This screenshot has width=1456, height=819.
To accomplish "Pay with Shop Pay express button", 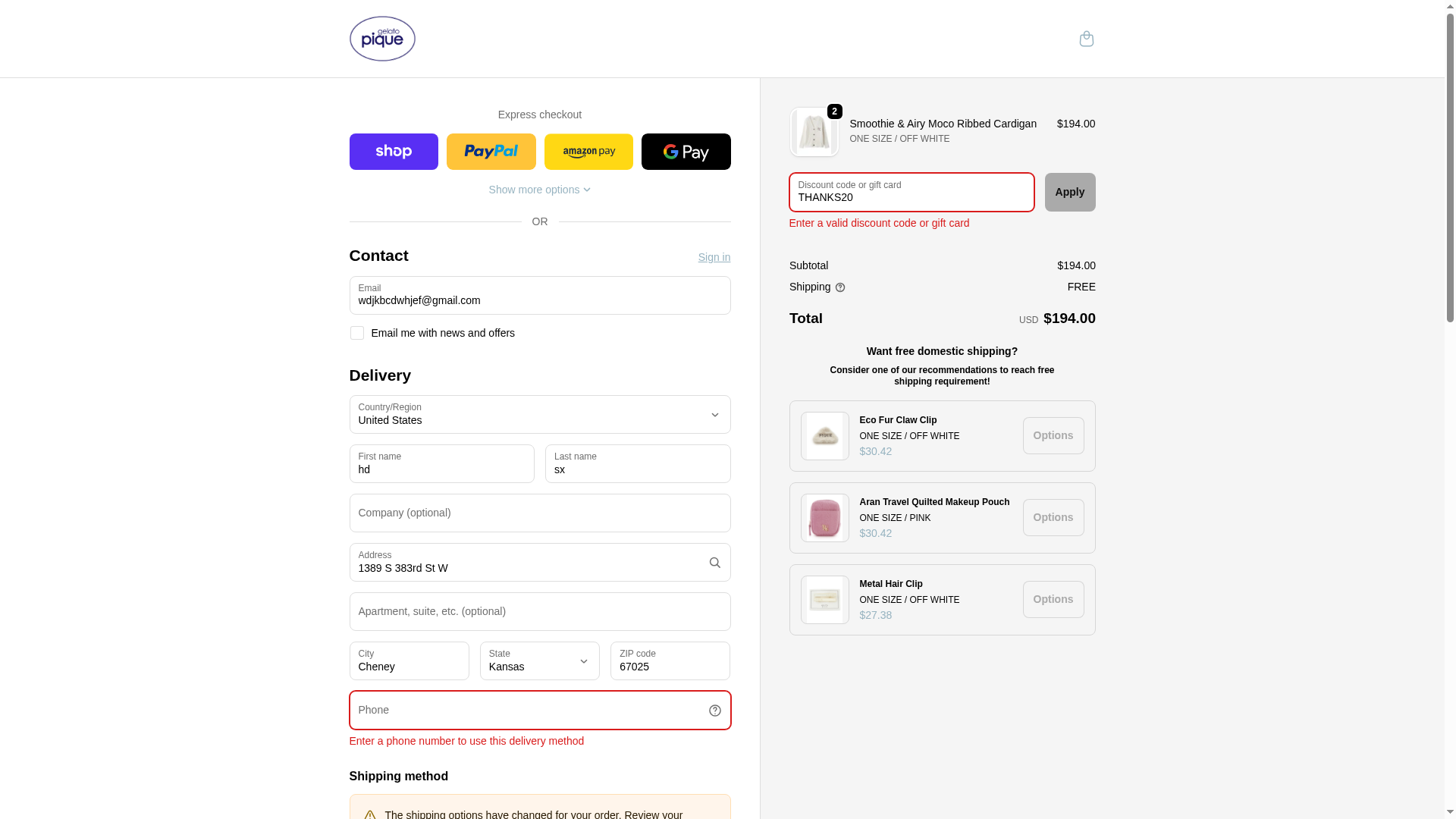I will (x=394, y=152).
